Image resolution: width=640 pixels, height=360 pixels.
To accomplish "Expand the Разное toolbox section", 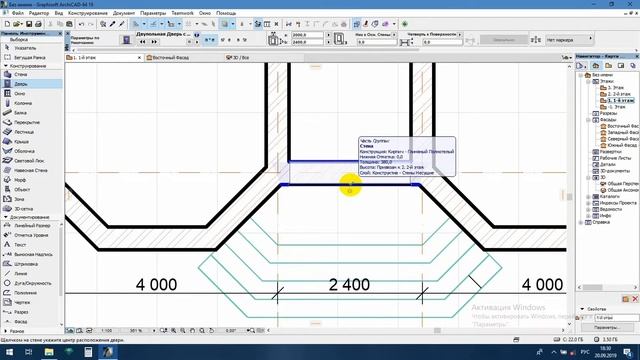I will pos(6,331).
